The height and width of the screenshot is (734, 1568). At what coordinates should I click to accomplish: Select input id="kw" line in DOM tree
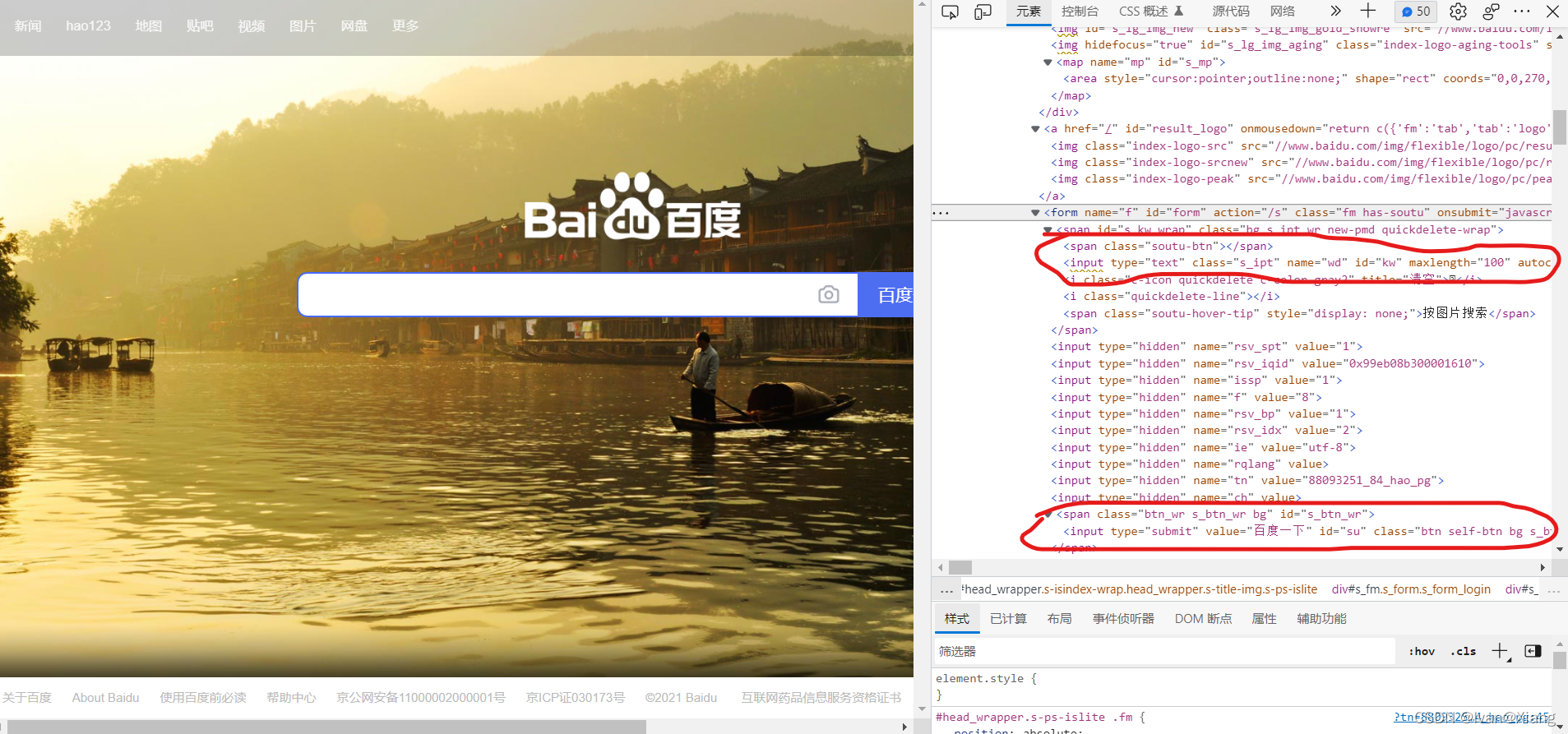tap(1307, 263)
